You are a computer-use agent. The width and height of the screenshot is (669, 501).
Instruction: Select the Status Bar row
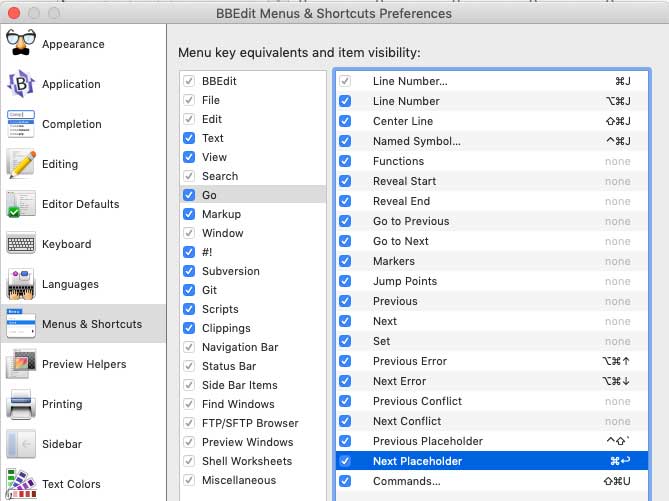[x=253, y=366]
